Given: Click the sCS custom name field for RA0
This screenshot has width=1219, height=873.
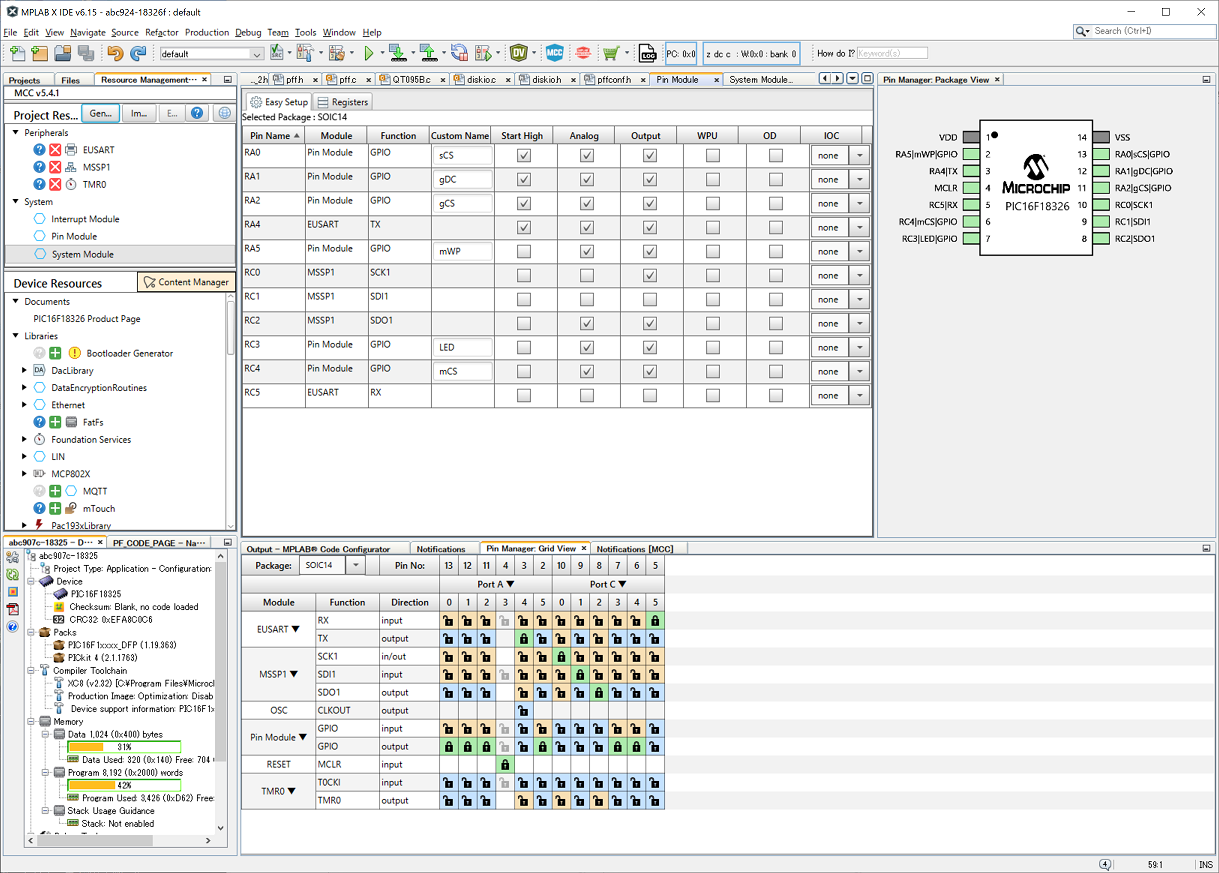Looking at the screenshot, I should tap(463, 156).
